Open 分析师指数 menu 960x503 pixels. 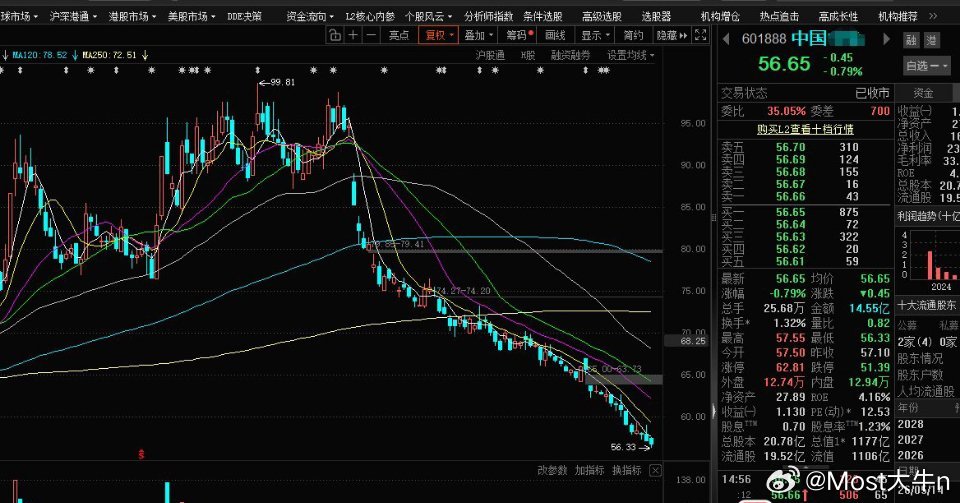(488, 17)
